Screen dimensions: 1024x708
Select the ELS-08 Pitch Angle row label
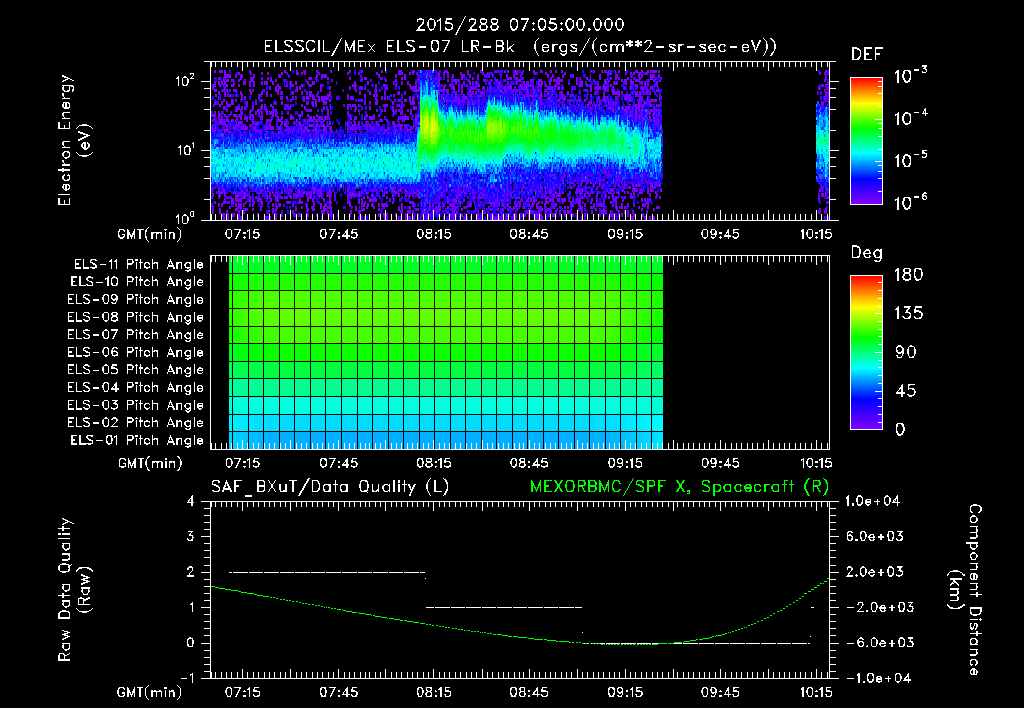coord(135,317)
